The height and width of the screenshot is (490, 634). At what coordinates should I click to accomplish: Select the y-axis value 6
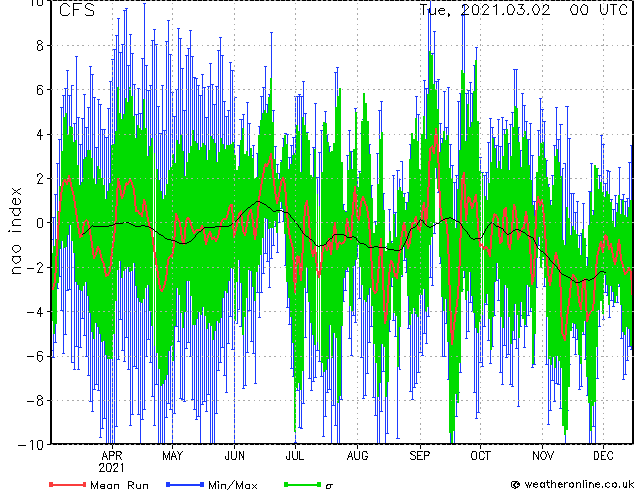pos(40,90)
